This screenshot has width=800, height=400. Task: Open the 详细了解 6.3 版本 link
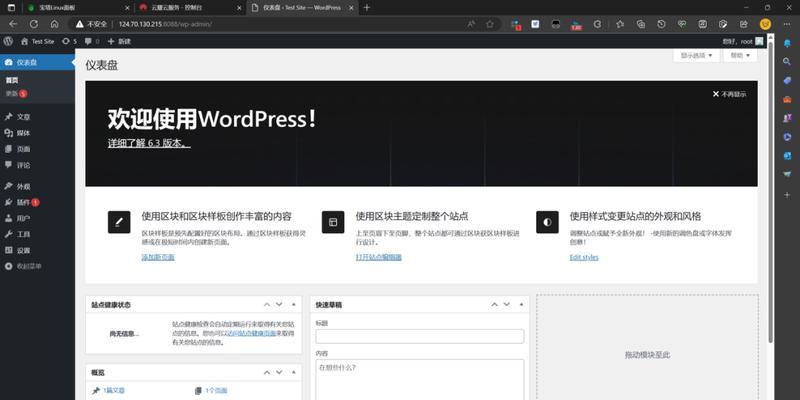[x=149, y=143]
